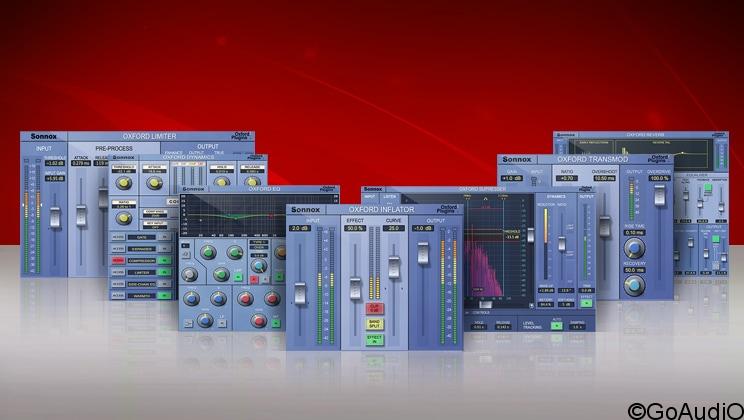744x420 pixels.
Task: Click the Limiter threshold value -3.82 dB
Action: [55, 163]
